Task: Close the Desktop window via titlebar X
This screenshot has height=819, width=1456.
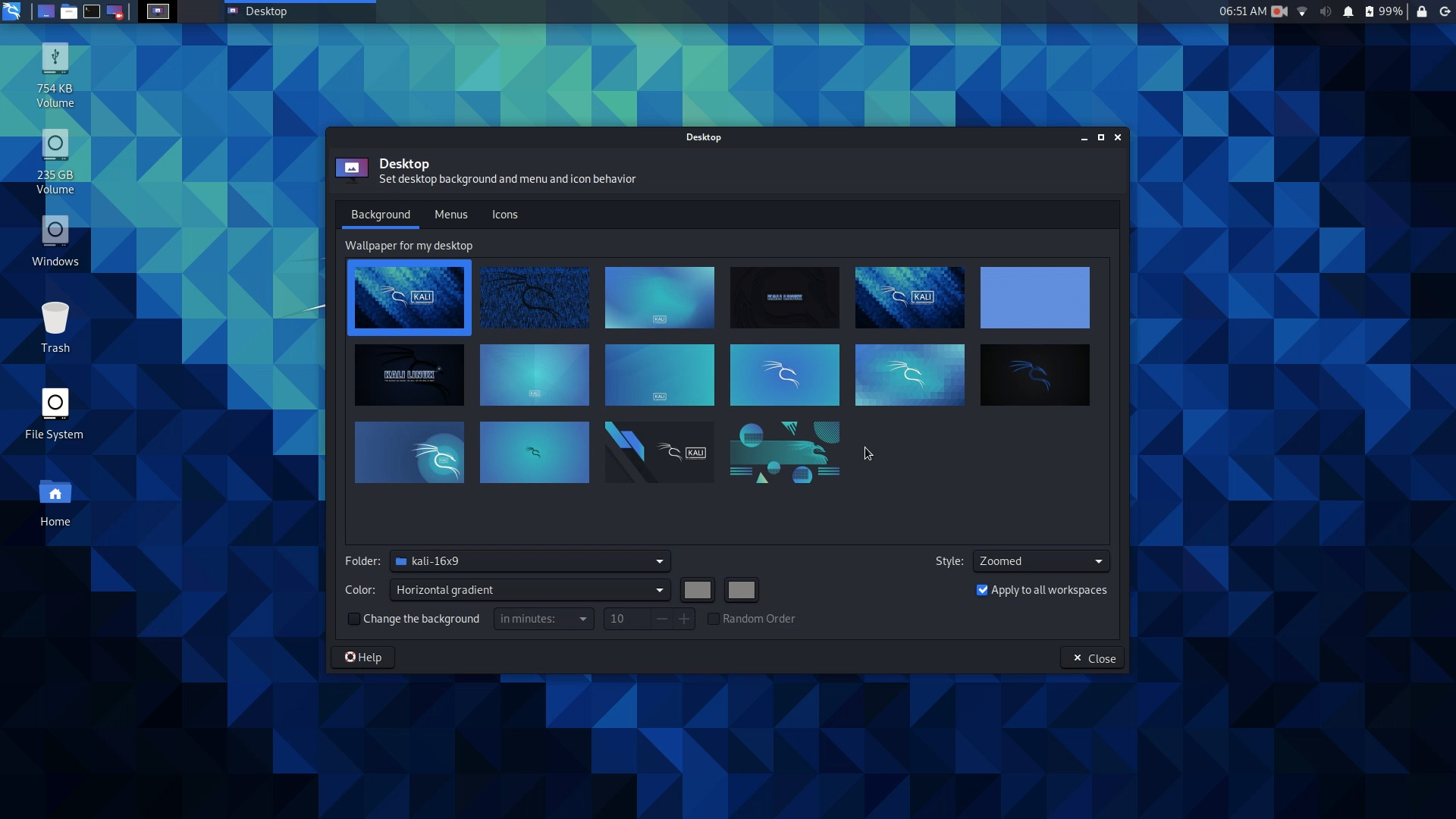Action: (1118, 137)
